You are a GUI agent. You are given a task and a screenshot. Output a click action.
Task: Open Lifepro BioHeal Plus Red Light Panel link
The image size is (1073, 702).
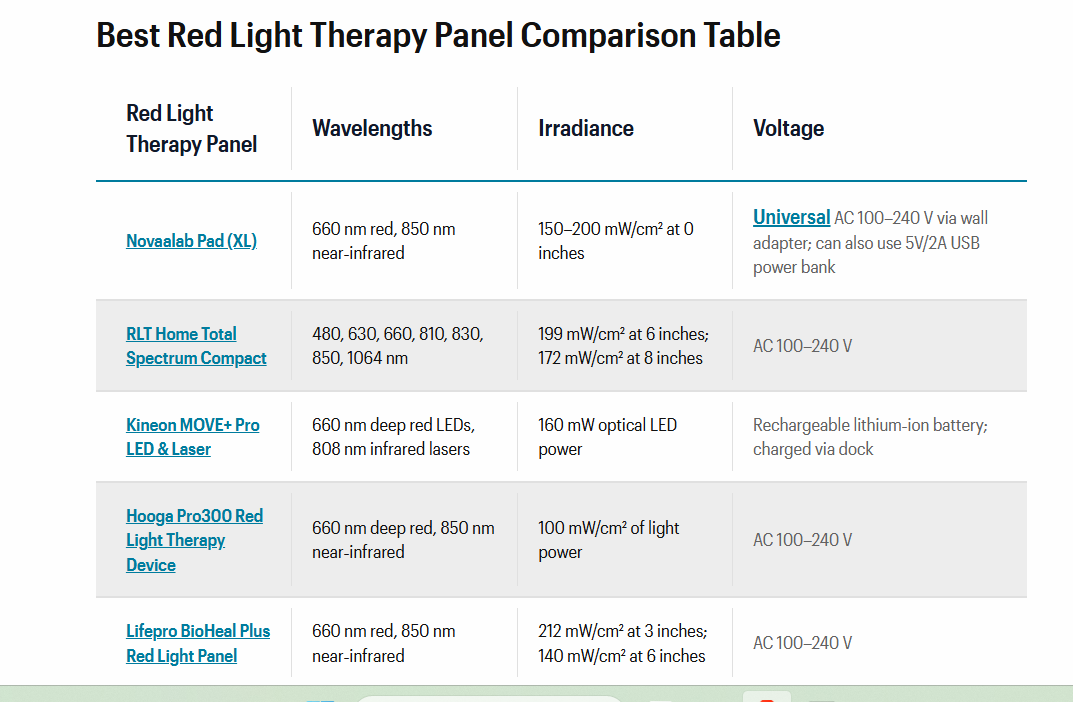pos(197,643)
